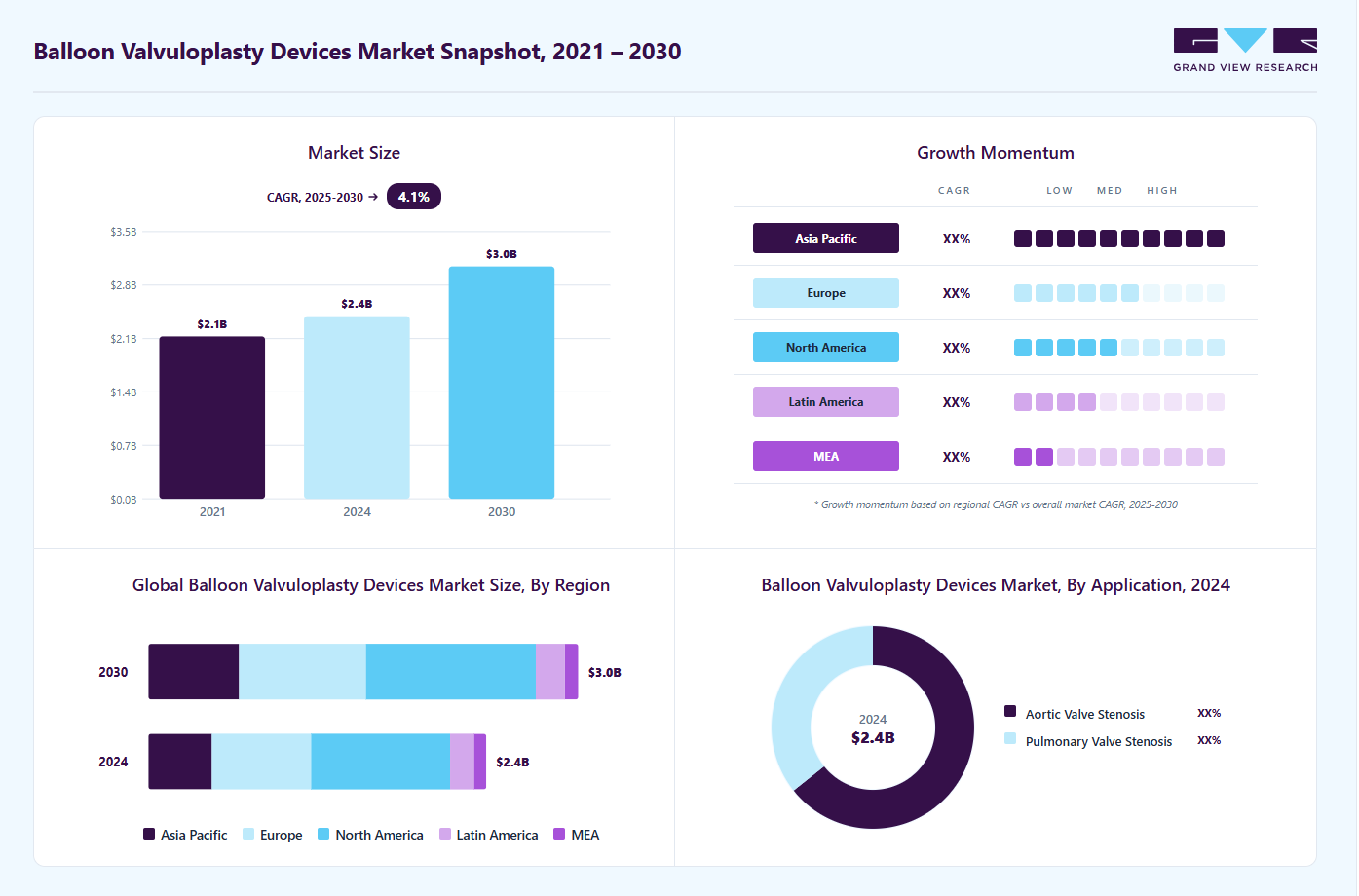Image resolution: width=1359 pixels, height=896 pixels.
Task: Click the Asia Pacific momentum indicator squares
Action: coord(1119,239)
